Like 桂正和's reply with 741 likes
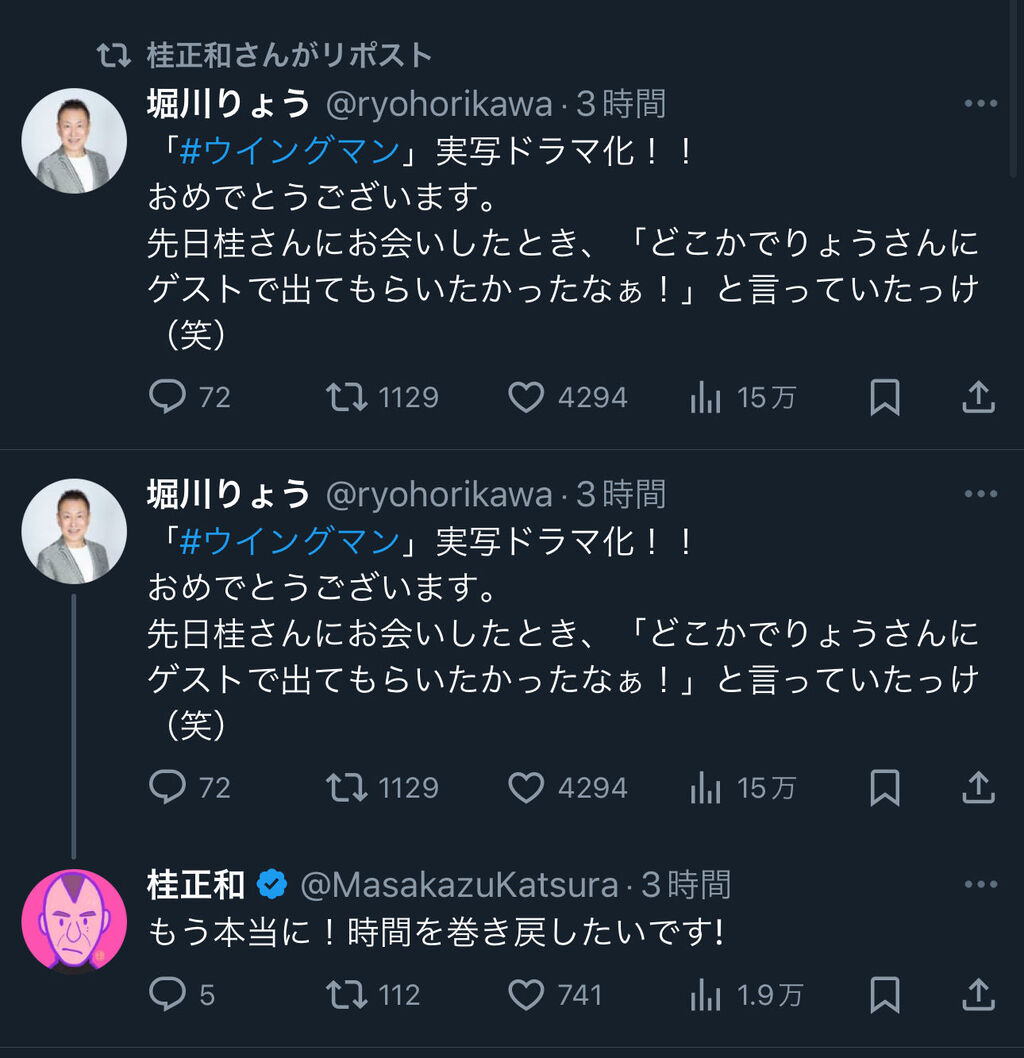This screenshot has width=1024, height=1058. (x=526, y=994)
